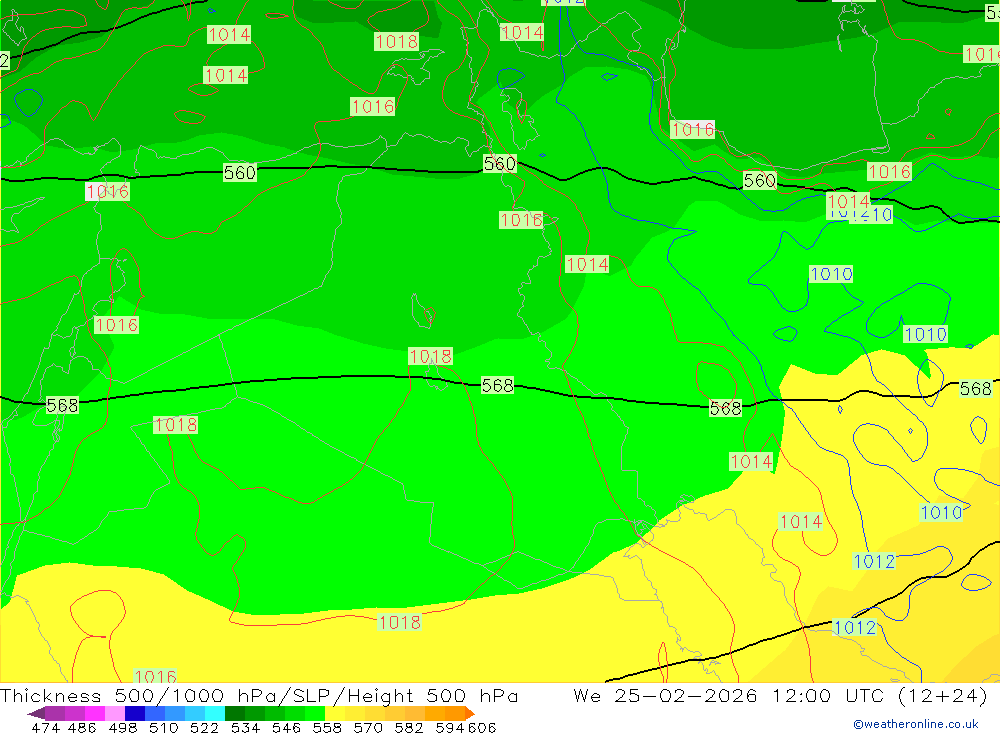Open the weatheronline.co.uk copyright link
This screenshot has height=733, width=1000.
click(916, 724)
